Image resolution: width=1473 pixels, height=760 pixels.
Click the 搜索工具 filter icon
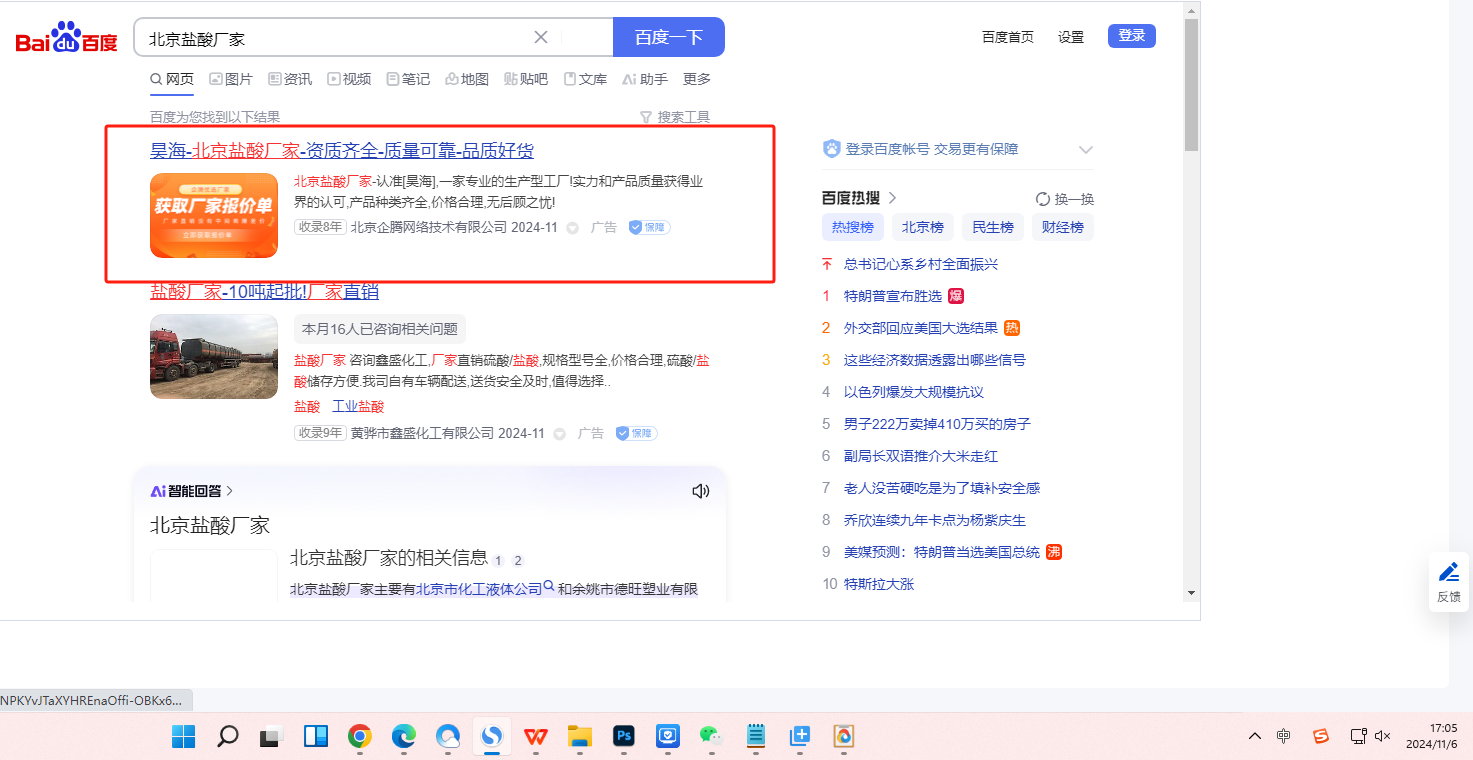pyautogui.click(x=646, y=117)
